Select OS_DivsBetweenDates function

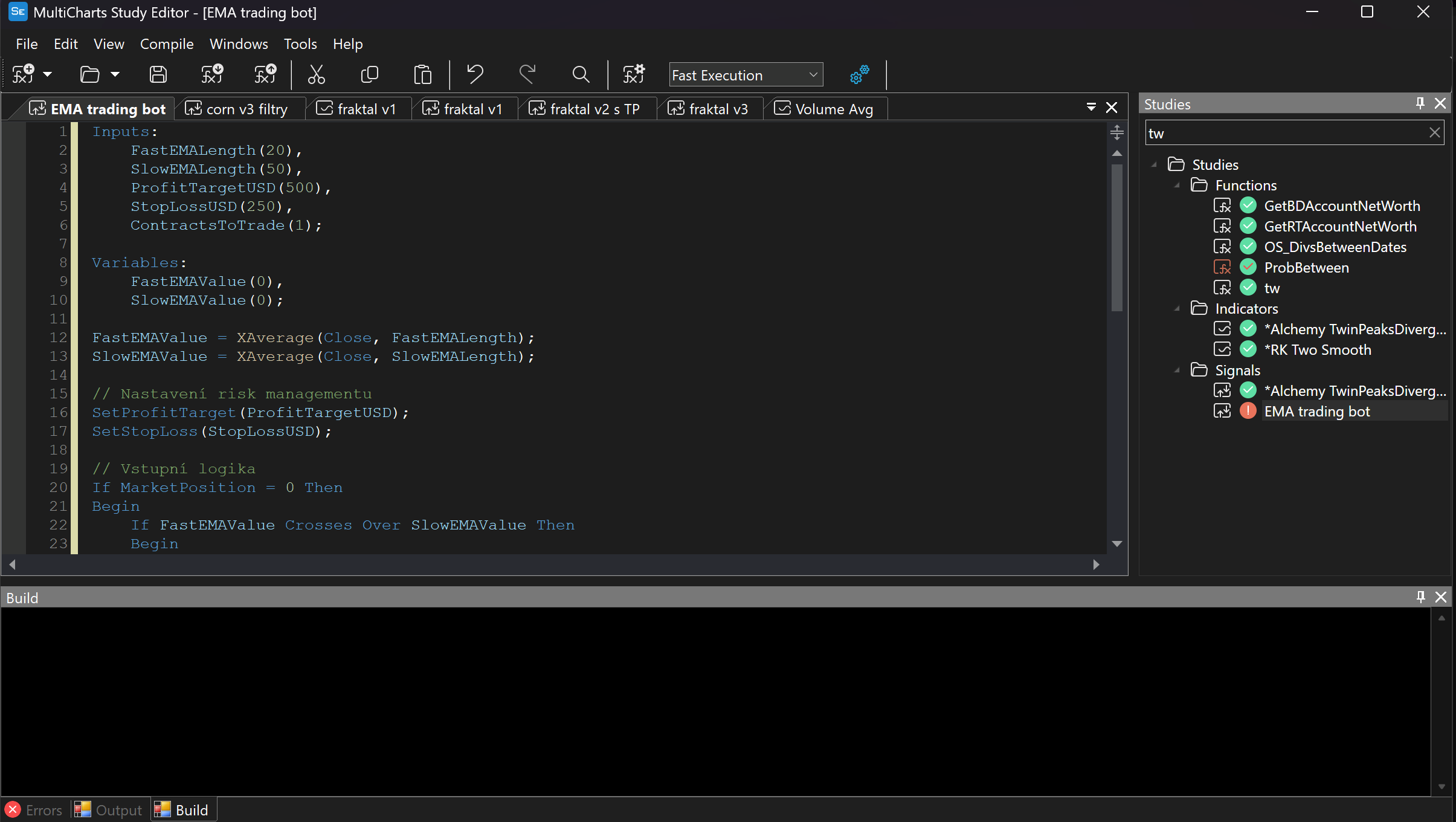(x=1335, y=247)
